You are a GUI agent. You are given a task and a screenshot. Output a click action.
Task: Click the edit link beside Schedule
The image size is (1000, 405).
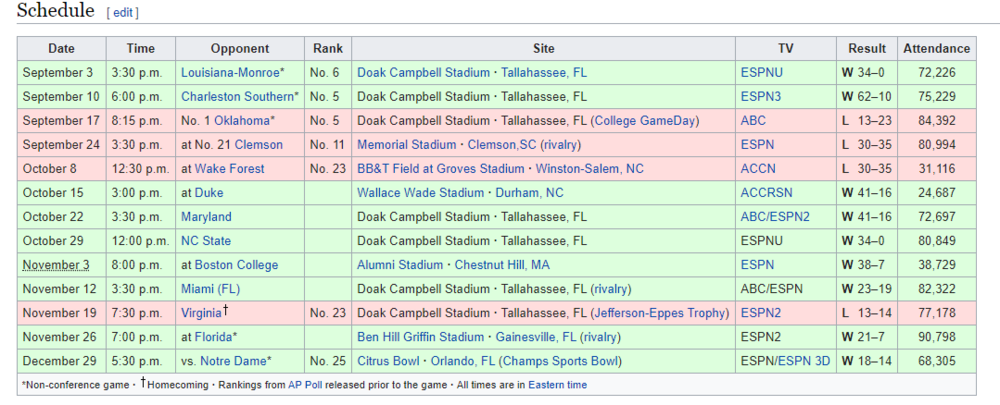pyautogui.click(x=122, y=13)
